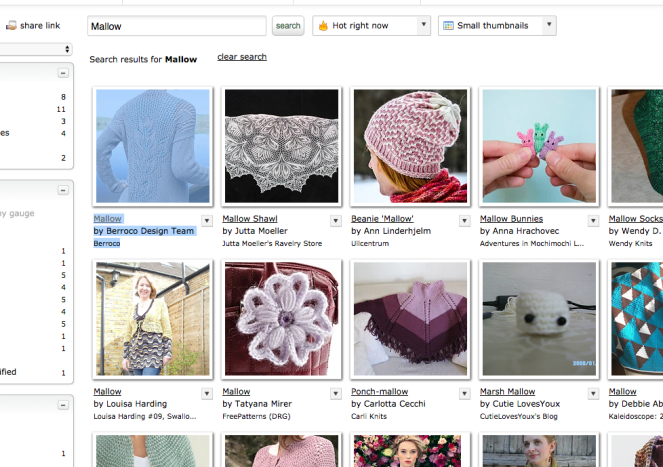The image size is (663, 467).
Task: Click the thumbnail grid icon in view selector
Action: tap(448, 26)
